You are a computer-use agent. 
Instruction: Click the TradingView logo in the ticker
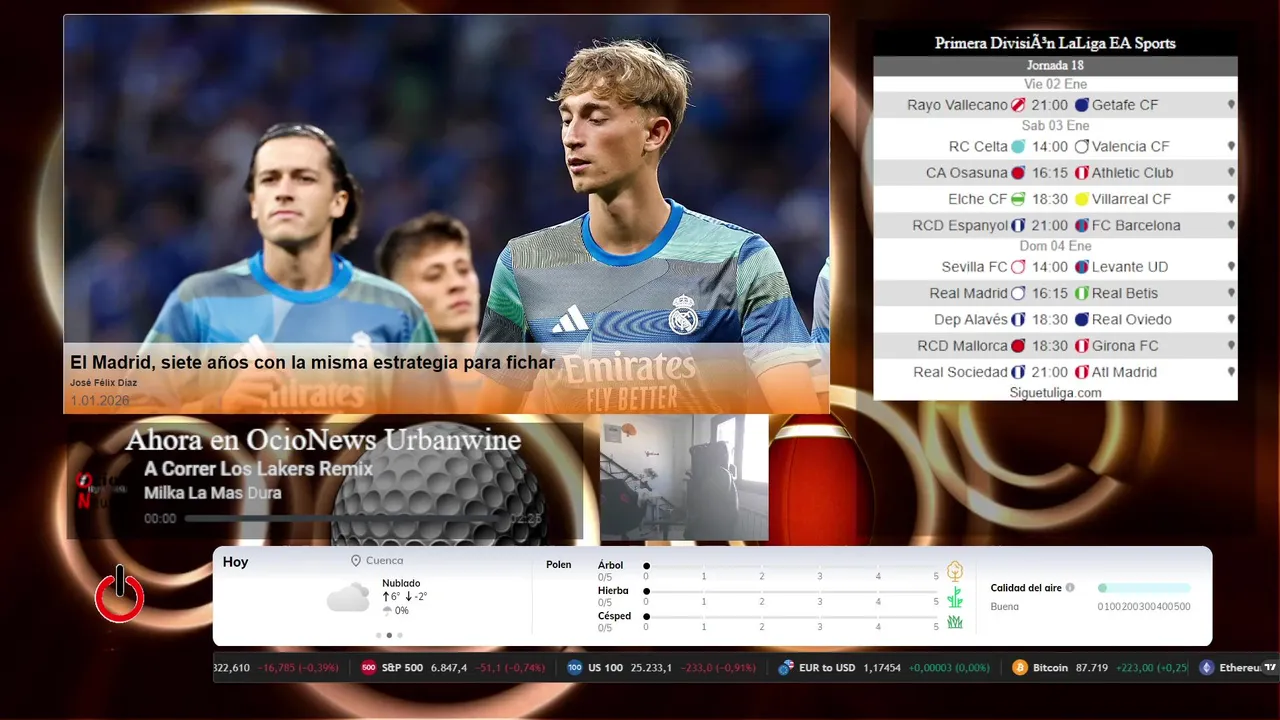click(x=1270, y=667)
